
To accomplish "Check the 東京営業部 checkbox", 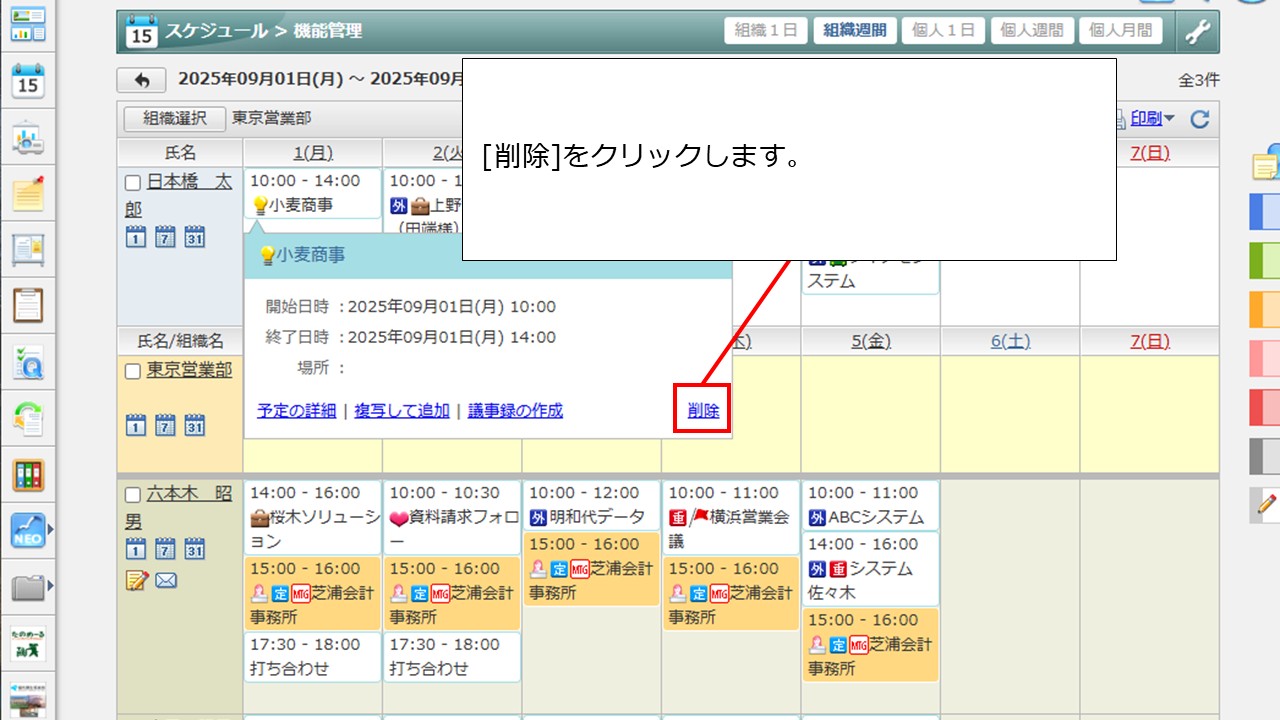I will [x=133, y=371].
